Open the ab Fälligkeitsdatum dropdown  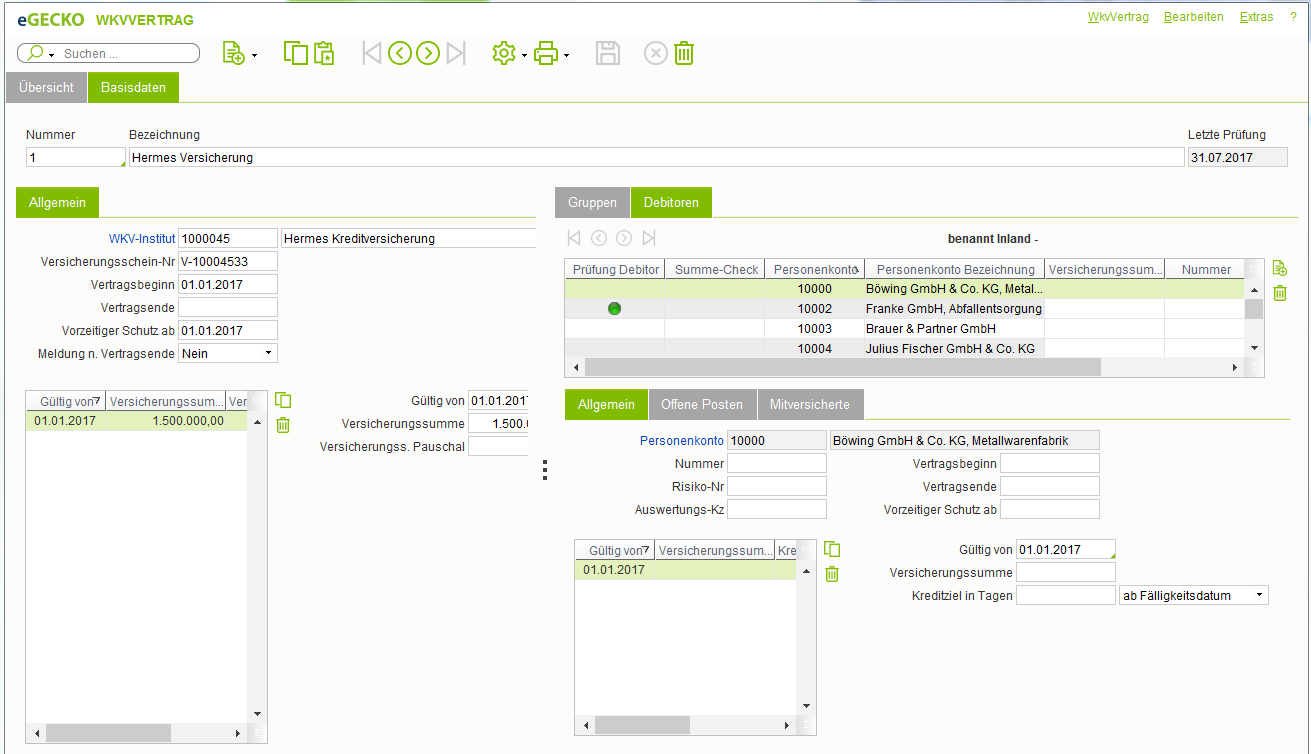pyautogui.click(x=1259, y=595)
